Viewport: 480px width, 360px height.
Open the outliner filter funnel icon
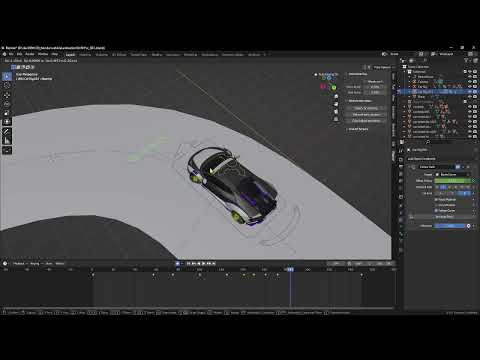(x=466, y=60)
